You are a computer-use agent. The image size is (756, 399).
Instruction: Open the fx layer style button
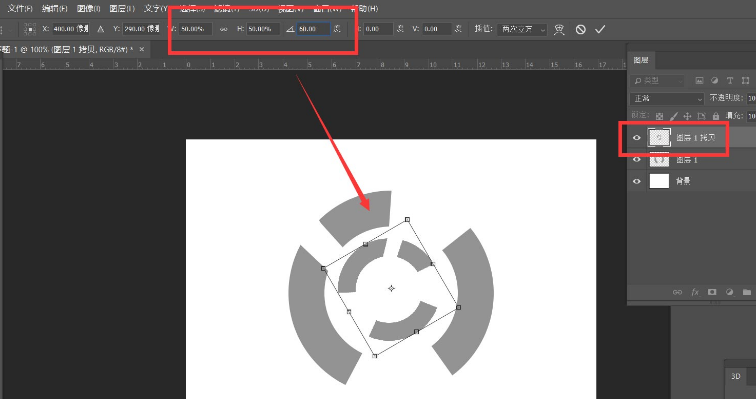click(695, 292)
